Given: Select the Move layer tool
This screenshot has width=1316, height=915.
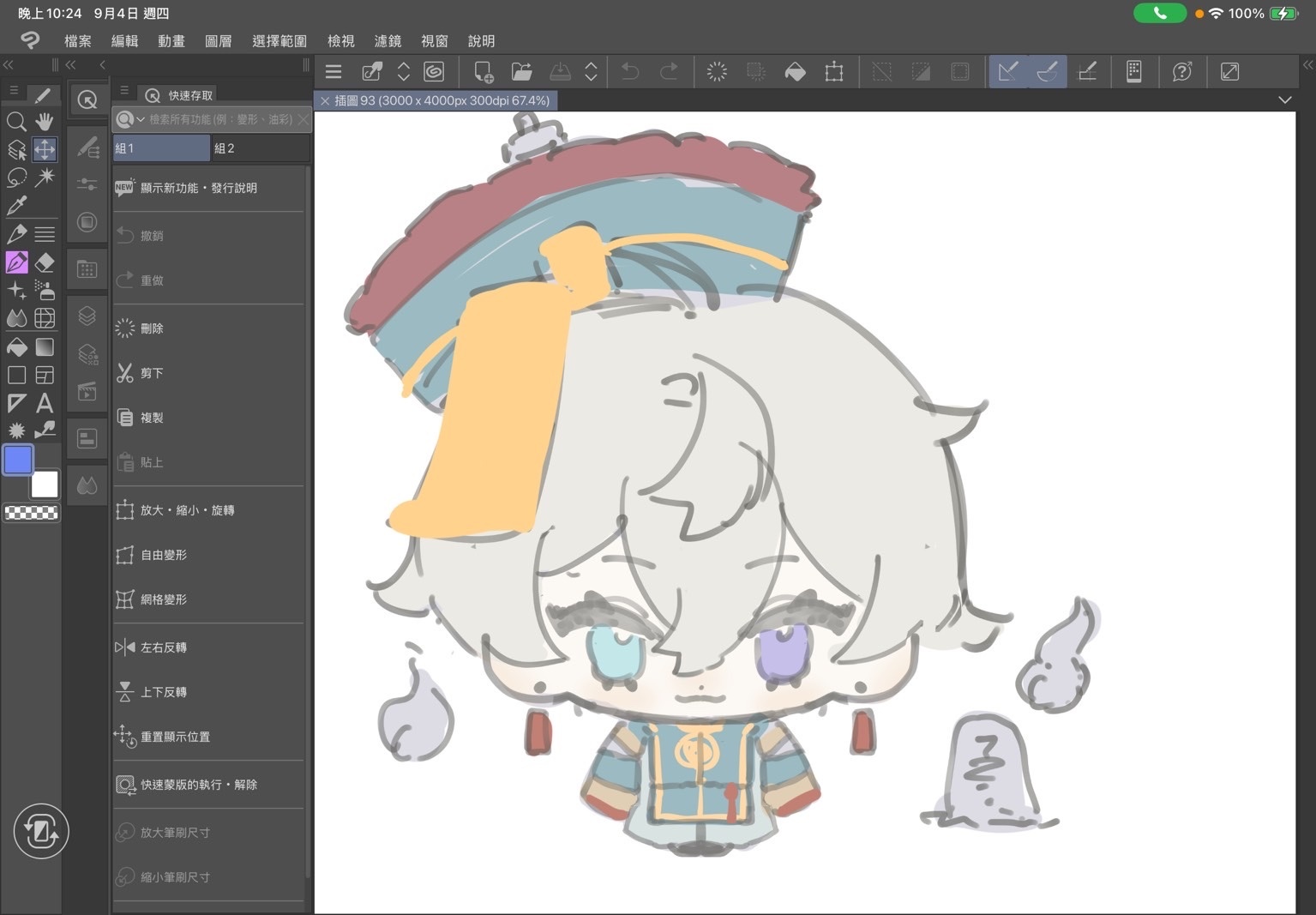Looking at the screenshot, I should pyautogui.click(x=45, y=150).
